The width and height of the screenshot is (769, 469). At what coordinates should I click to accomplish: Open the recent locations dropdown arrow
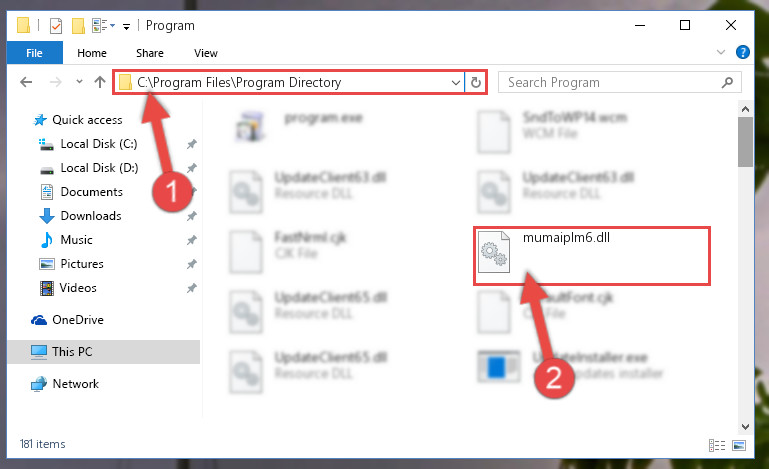tap(79, 81)
